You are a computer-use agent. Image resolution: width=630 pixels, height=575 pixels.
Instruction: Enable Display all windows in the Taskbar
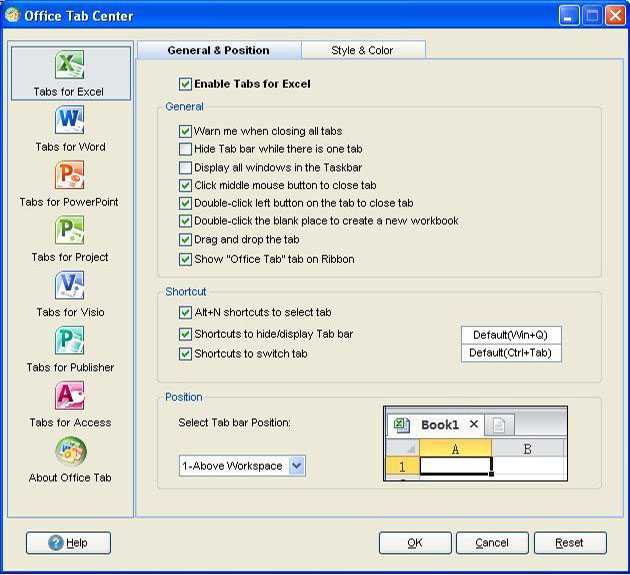185,168
